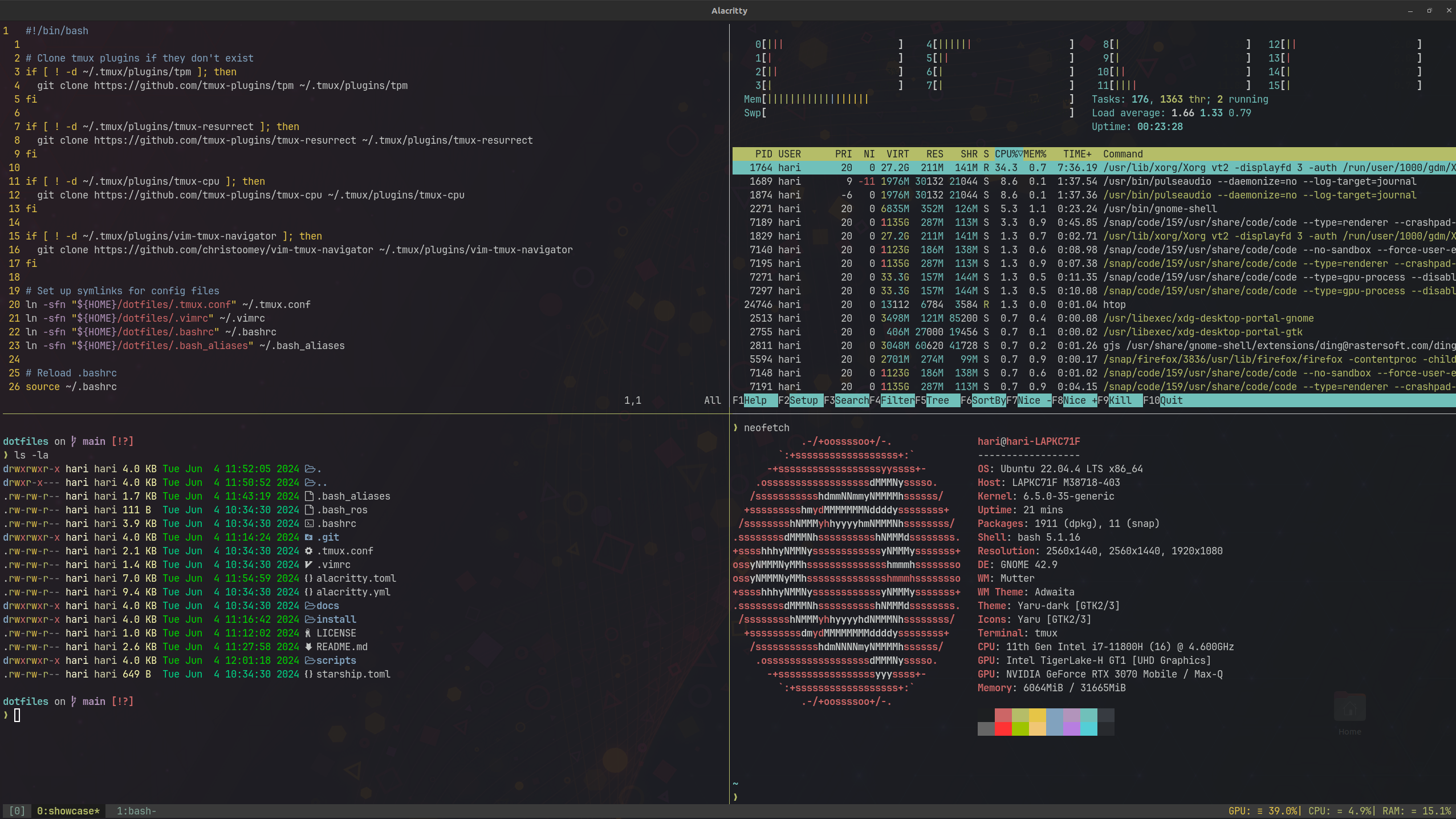
Task: Open htop F2 Setup
Action: tap(801, 400)
